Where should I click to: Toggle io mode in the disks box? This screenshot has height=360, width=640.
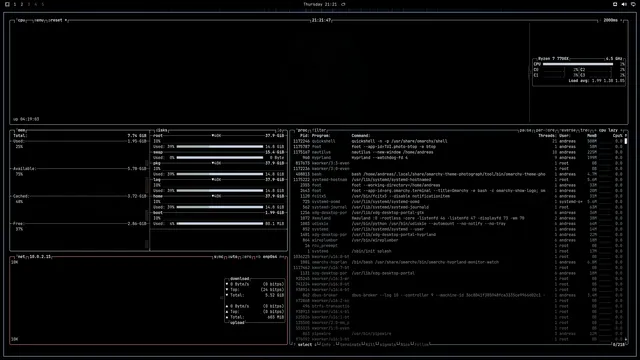(280, 130)
